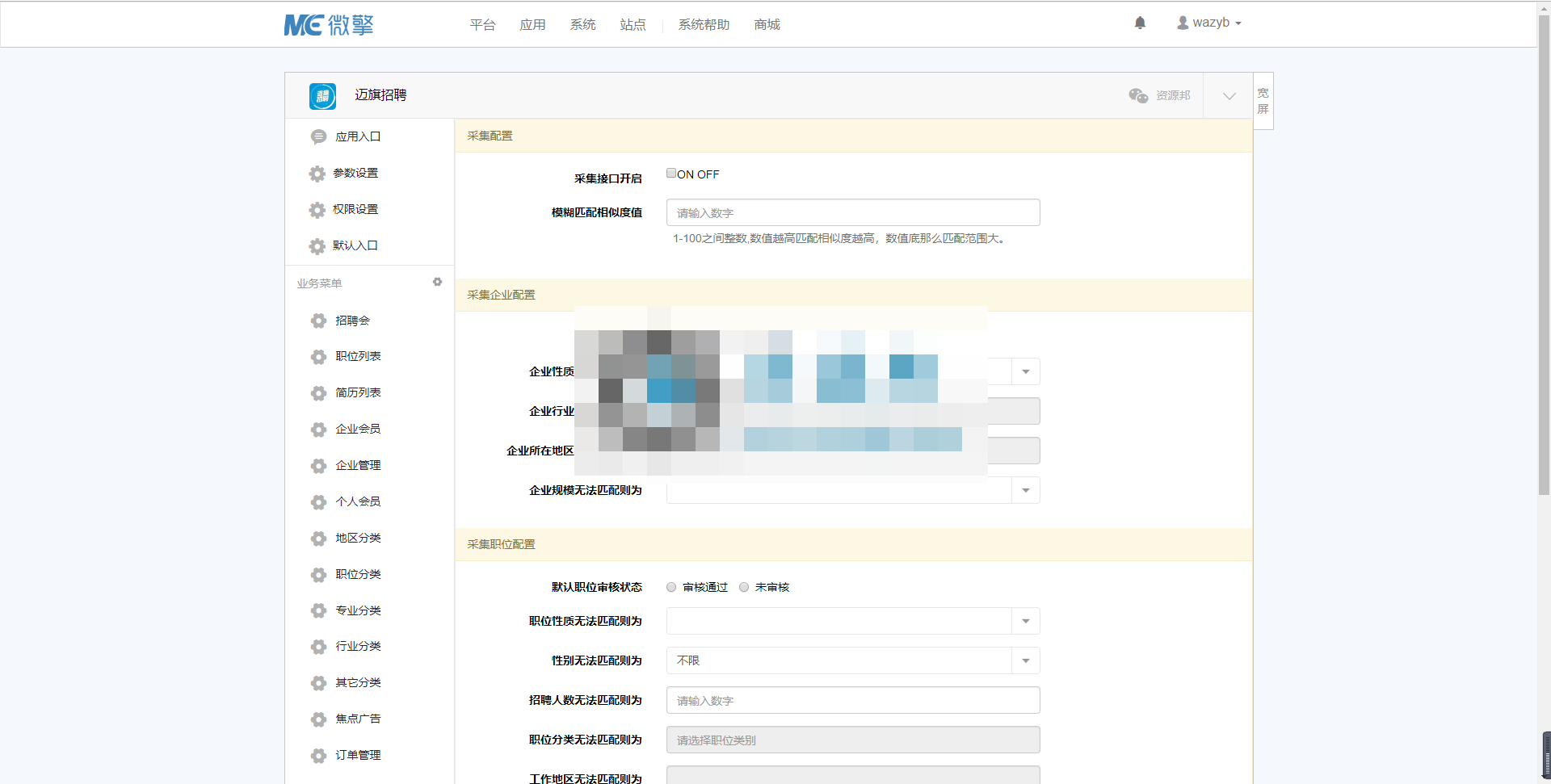This screenshot has width=1551, height=784.
Task: Open the 应用 top menu
Action: 532,25
